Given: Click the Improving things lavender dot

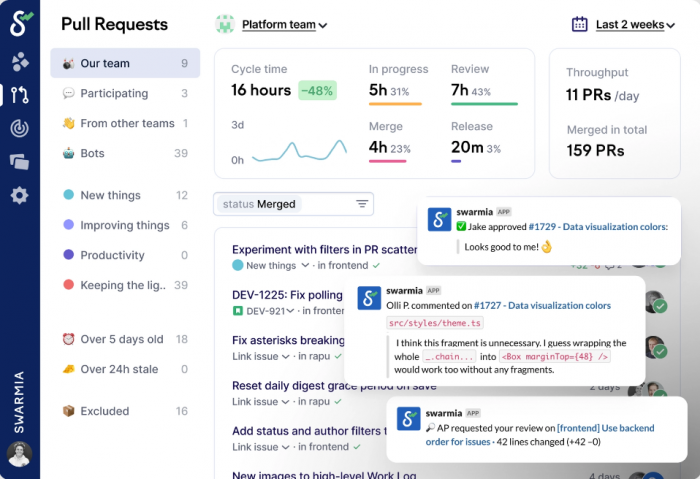Looking at the screenshot, I should 68,225.
